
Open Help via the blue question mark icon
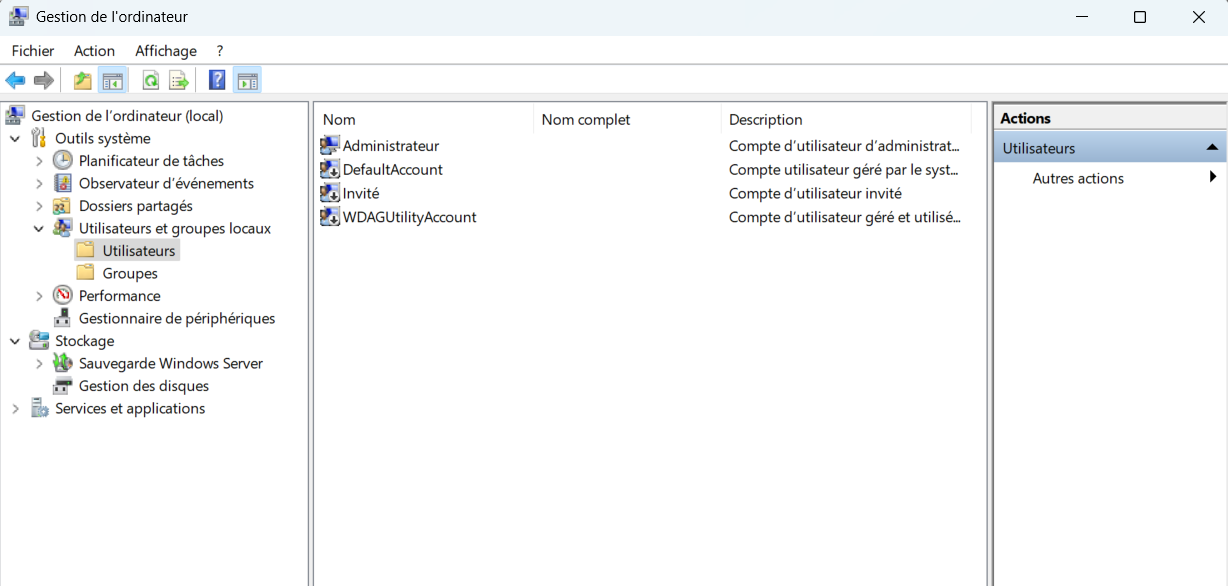pos(217,81)
